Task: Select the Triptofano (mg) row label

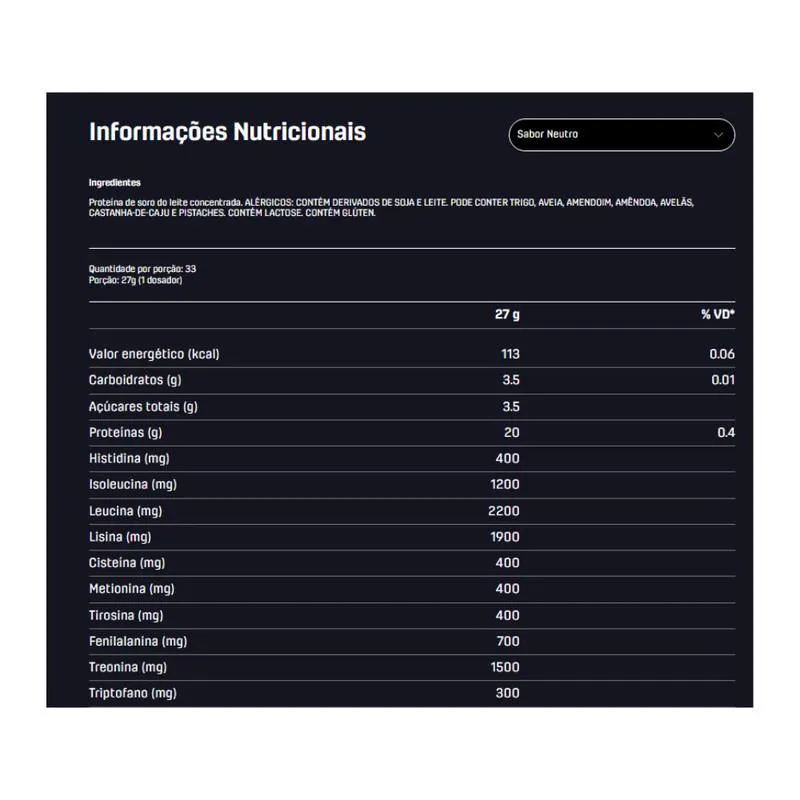Action: click(x=133, y=693)
